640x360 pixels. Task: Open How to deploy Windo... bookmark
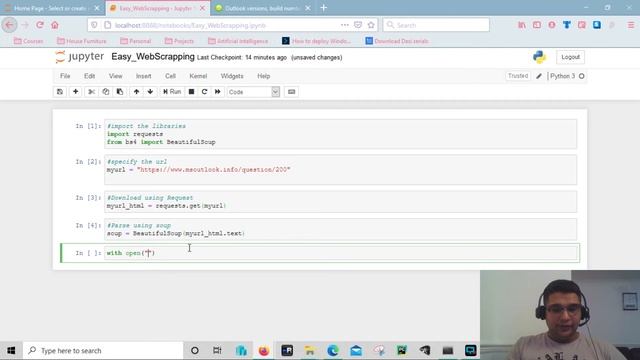(x=316, y=41)
